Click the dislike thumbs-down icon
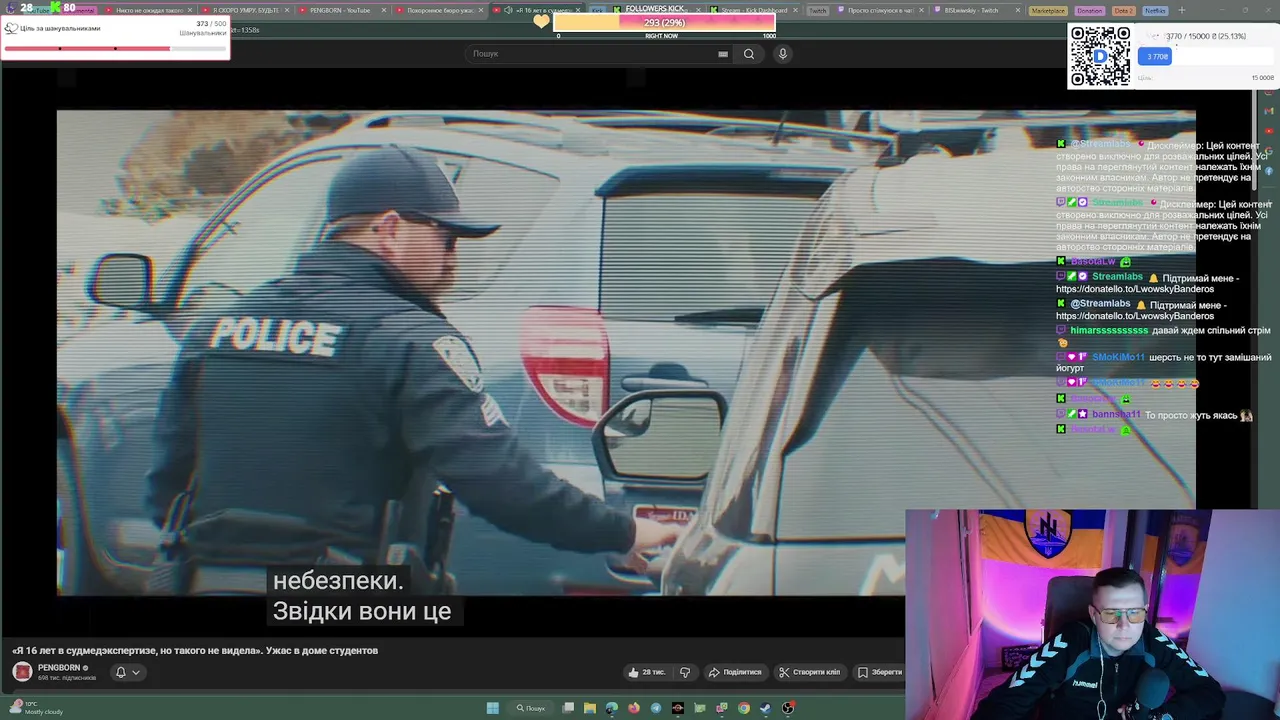 685,672
